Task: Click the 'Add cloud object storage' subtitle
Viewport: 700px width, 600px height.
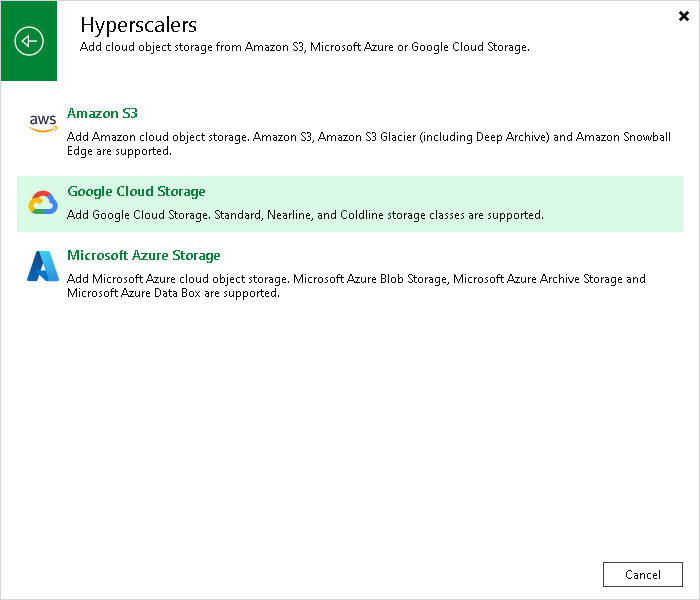Action: coord(304,47)
